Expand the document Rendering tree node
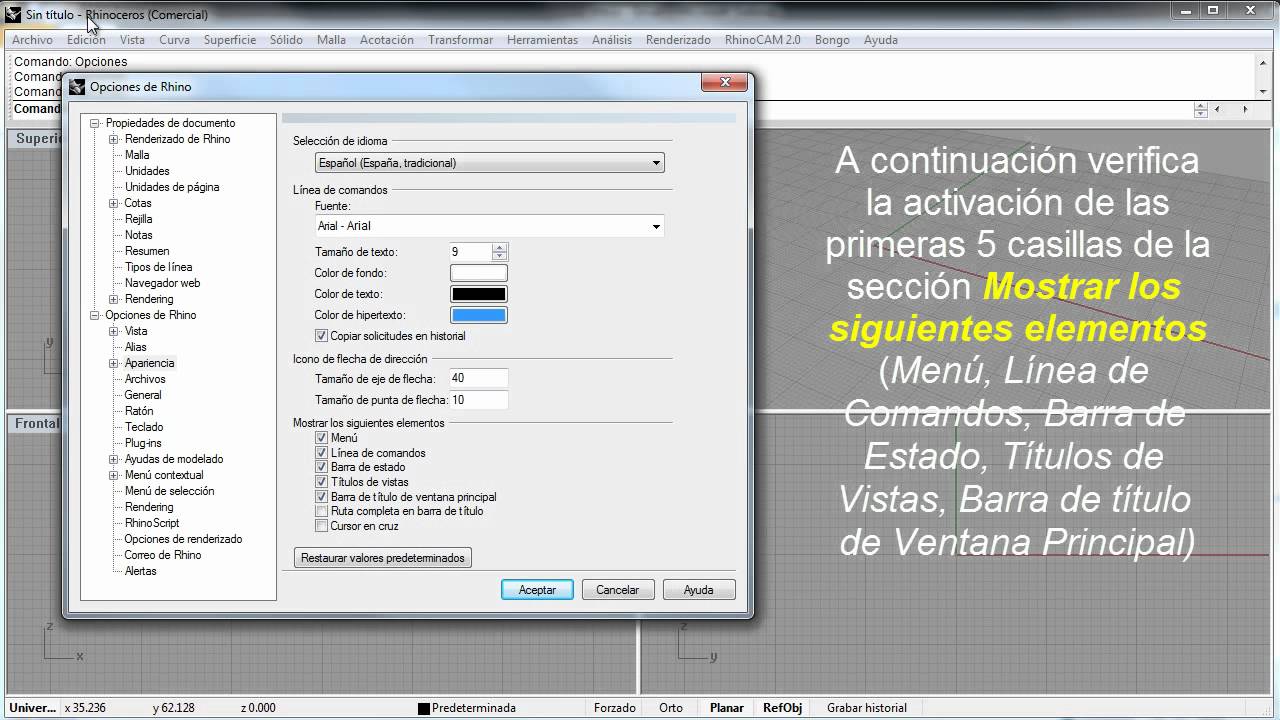 pyautogui.click(x=114, y=299)
